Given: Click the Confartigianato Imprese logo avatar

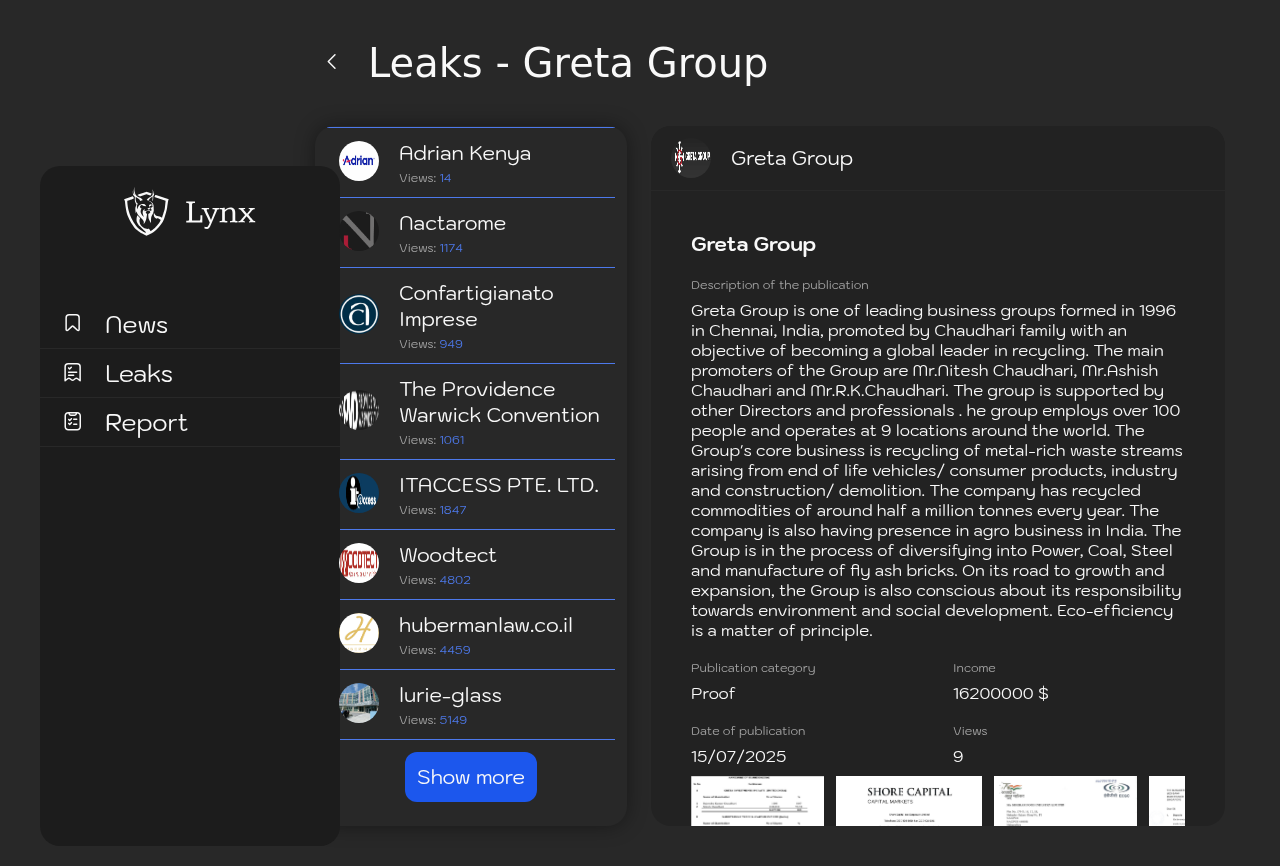Looking at the screenshot, I should pyautogui.click(x=359, y=314).
